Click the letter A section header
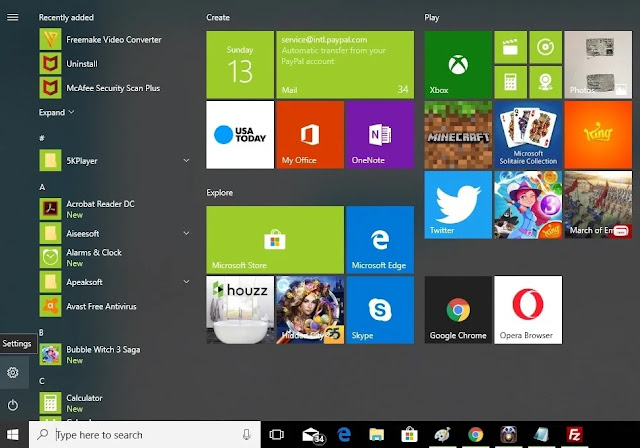The image size is (640, 448). point(42,187)
